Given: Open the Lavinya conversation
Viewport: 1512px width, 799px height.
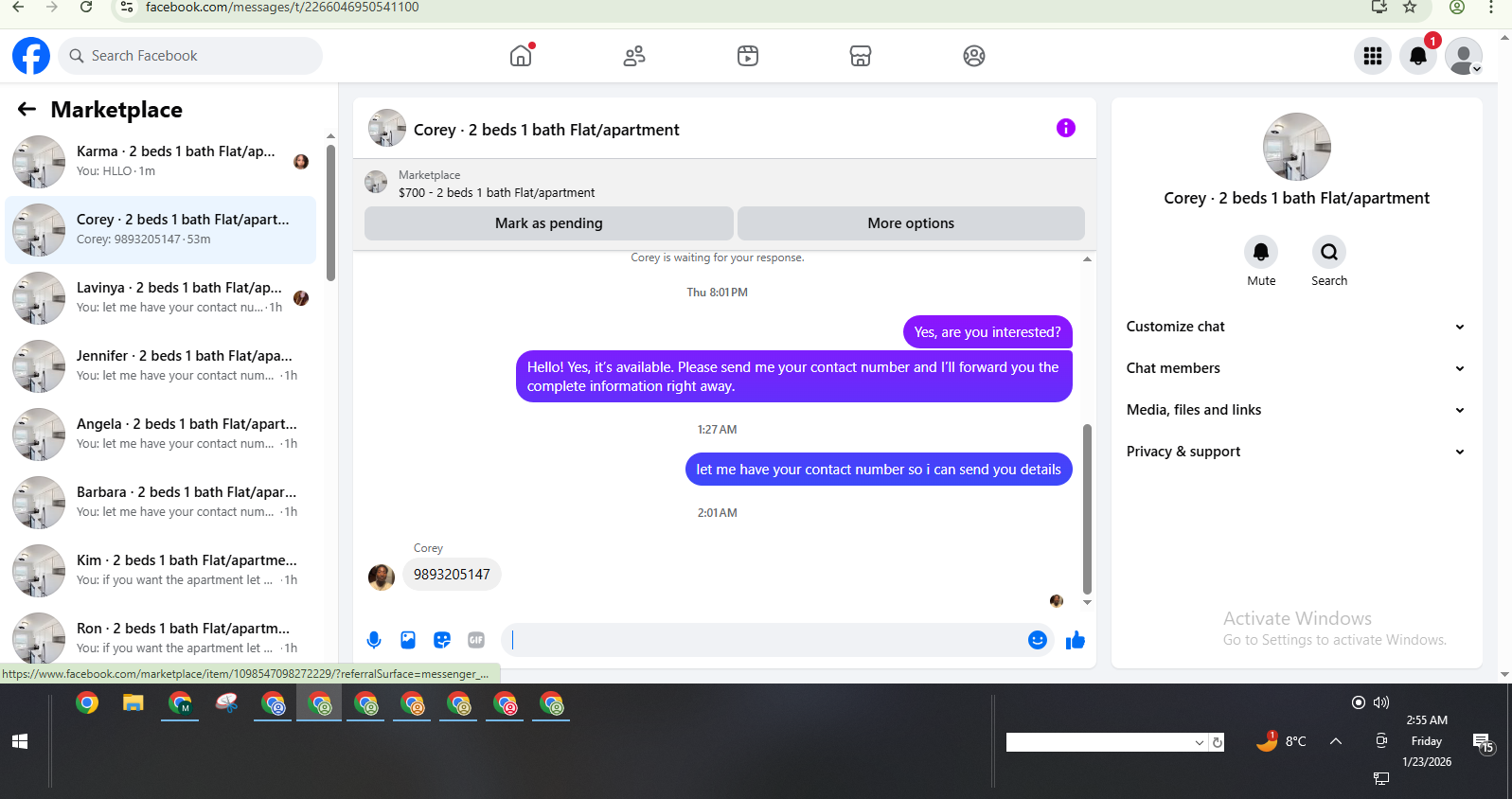Looking at the screenshot, I should point(161,297).
